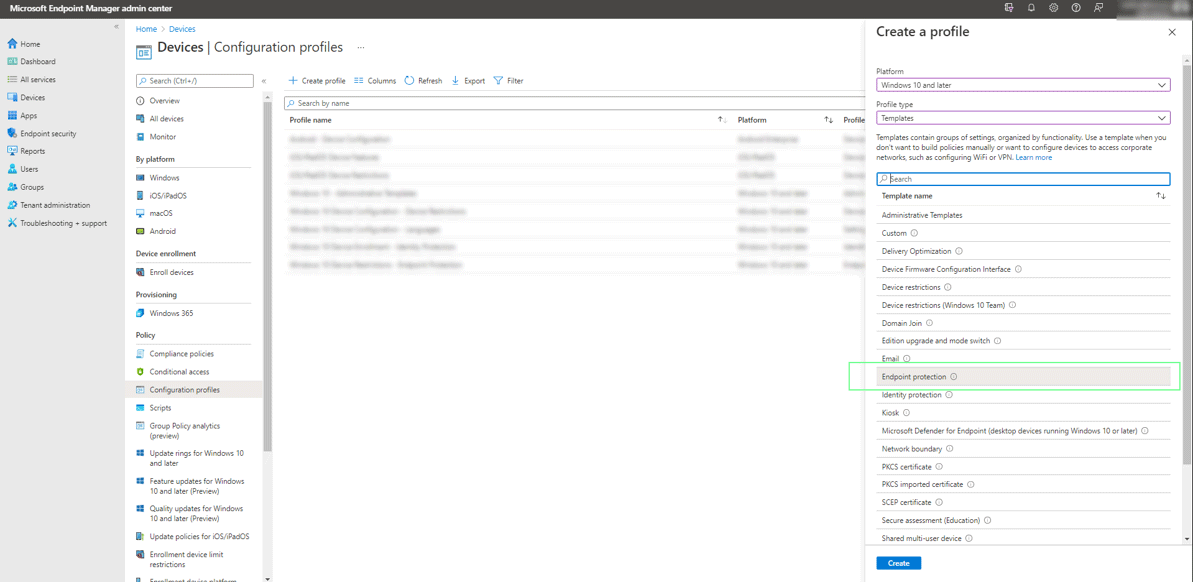Open the Filter funnel icon
Screen dimensions: 1194x582
[x=498, y=81]
